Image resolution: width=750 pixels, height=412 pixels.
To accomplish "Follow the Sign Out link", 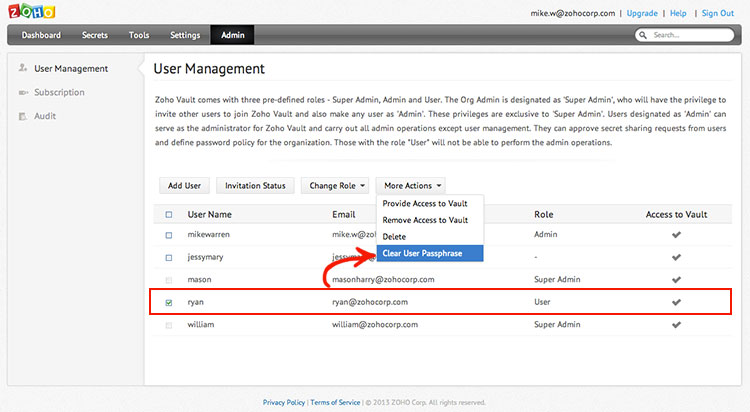I will click(x=717, y=13).
